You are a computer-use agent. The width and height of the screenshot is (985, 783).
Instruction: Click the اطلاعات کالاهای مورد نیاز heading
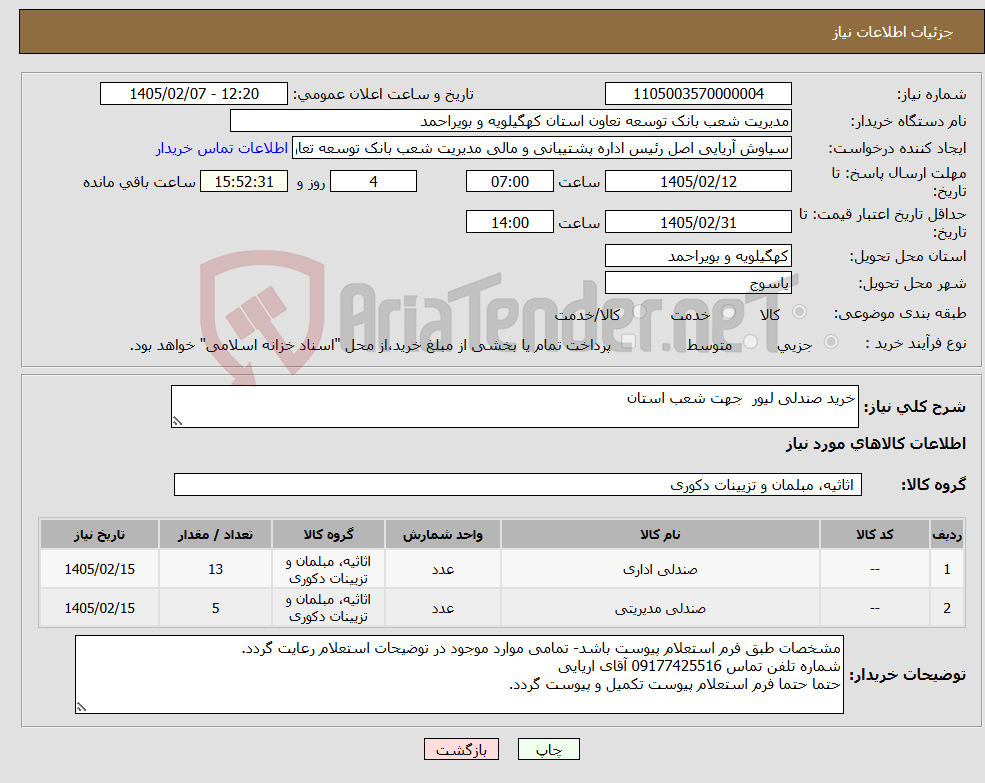pyautogui.click(x=876, y=444)
